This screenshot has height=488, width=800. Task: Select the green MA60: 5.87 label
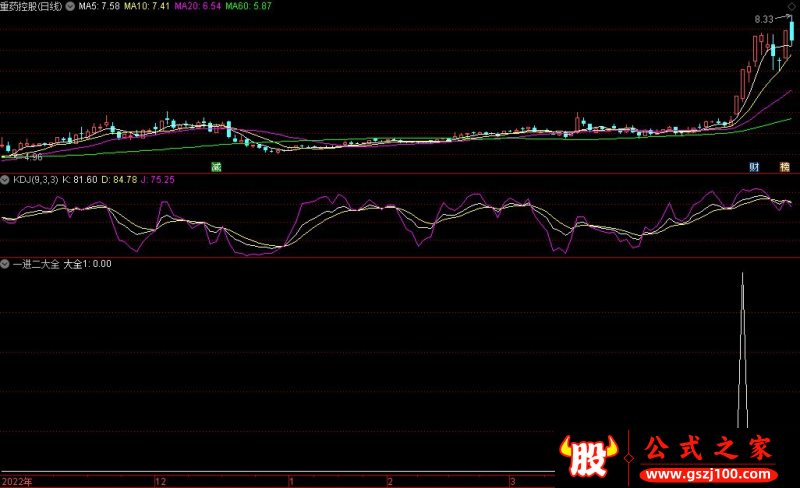pos(247,6)
